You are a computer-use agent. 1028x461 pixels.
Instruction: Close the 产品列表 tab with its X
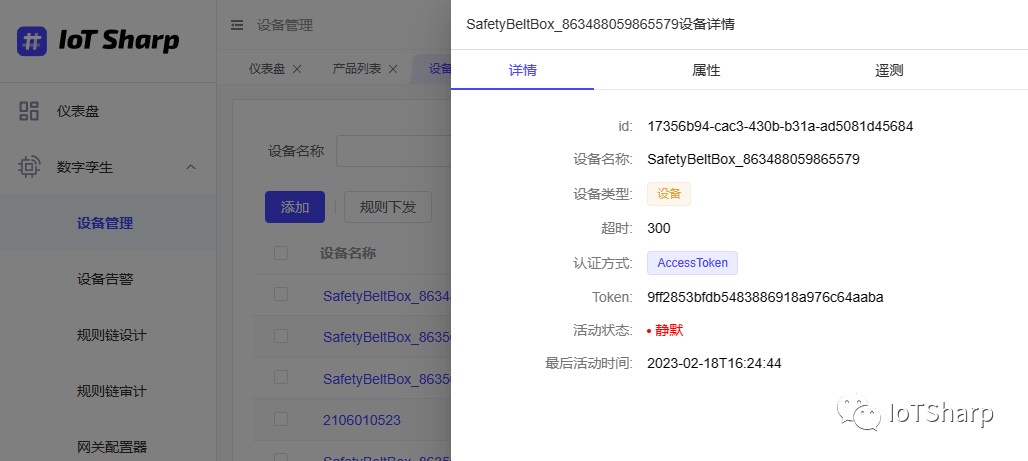[x=393, y=69]
